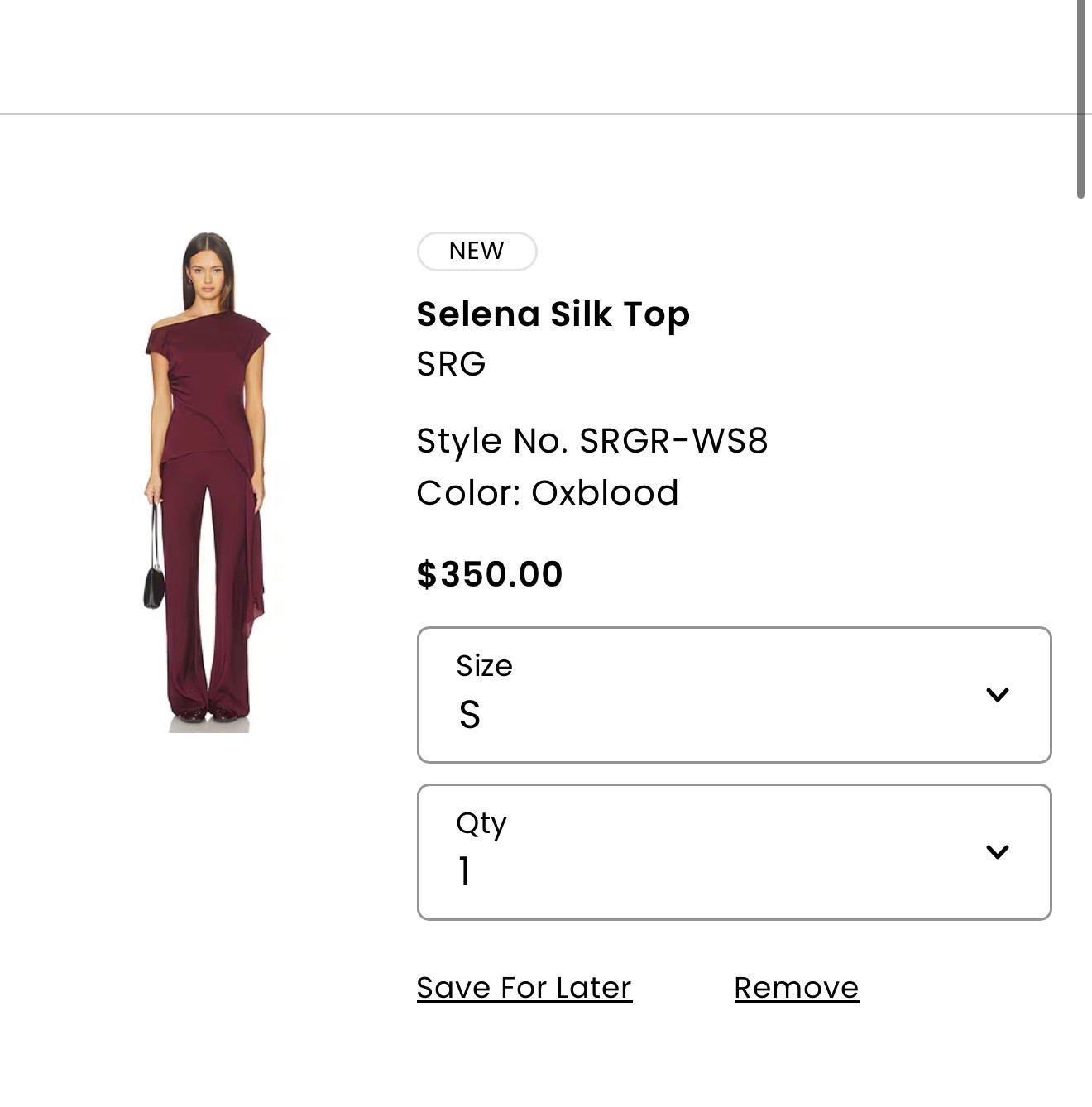The width and height of the screenshot is (1092, 1107).
Task: Click the Selena Silk Top title
Action: (553, 314)
